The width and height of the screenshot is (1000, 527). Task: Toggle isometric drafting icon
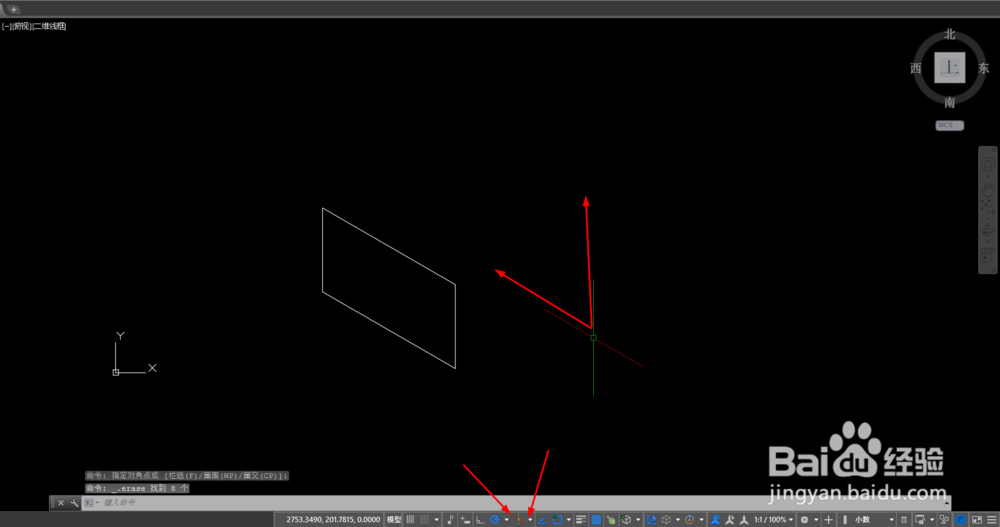518,519
